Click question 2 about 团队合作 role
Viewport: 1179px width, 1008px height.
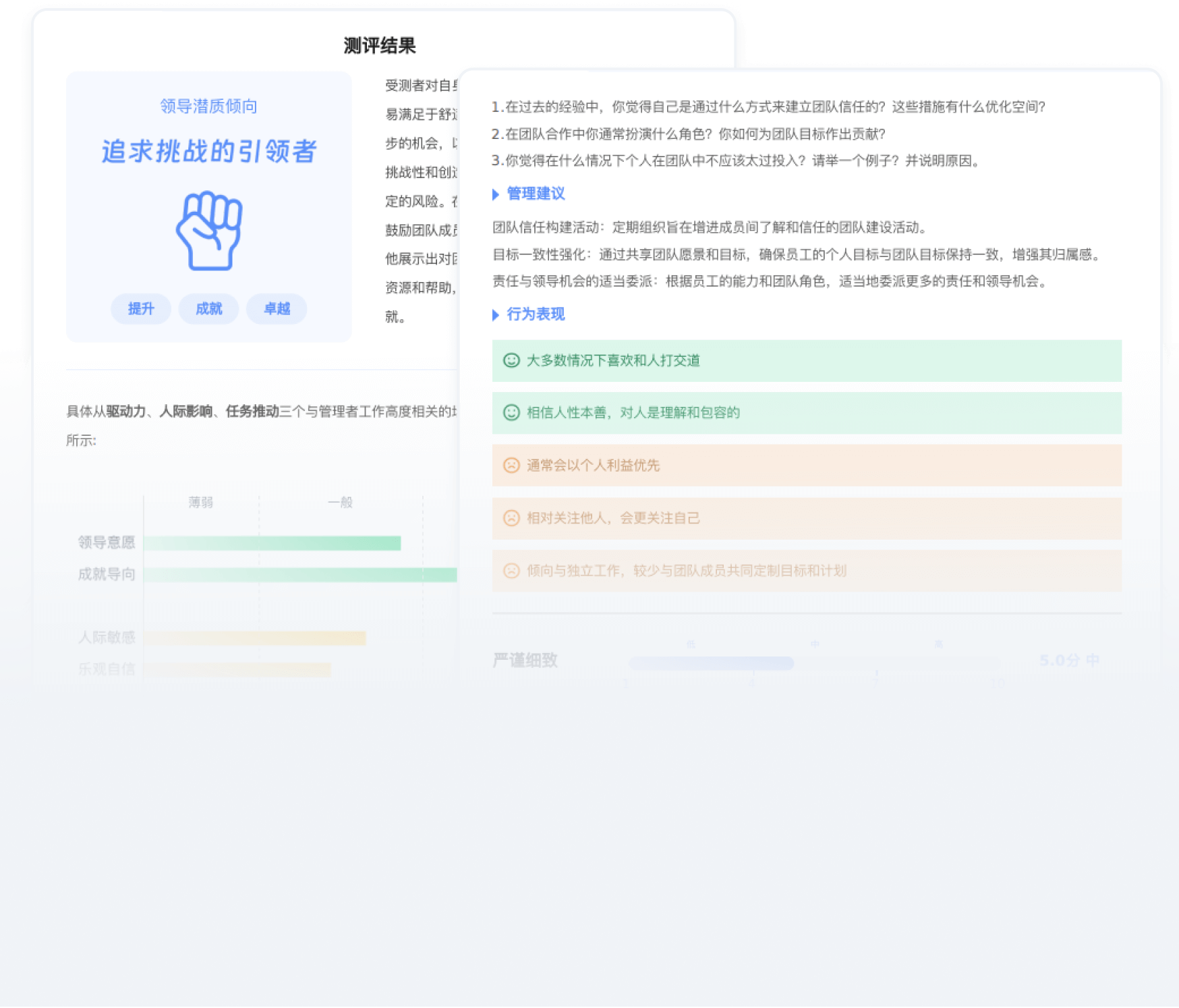pyautogui.click(x=688, y=134)
